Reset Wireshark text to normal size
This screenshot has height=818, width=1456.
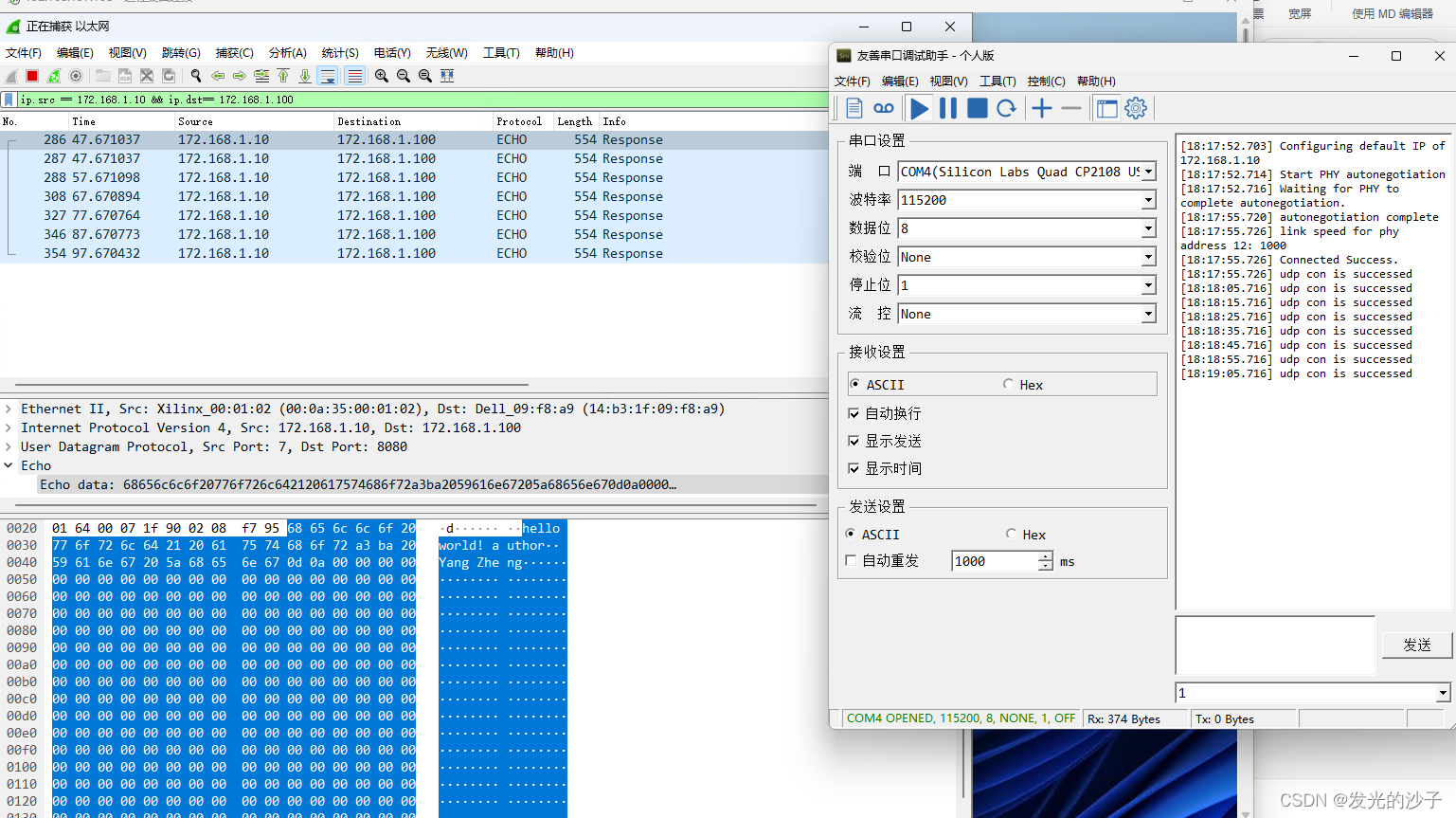425,76
